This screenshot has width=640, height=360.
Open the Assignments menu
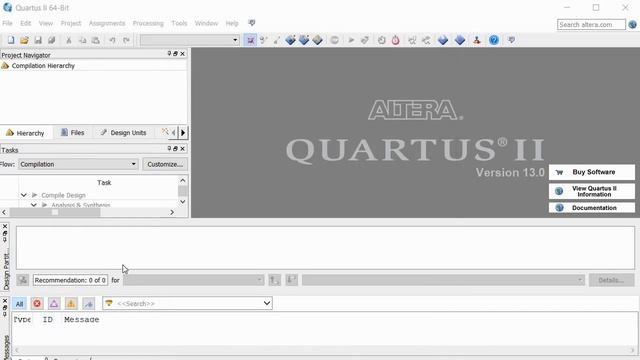[107, 23]
